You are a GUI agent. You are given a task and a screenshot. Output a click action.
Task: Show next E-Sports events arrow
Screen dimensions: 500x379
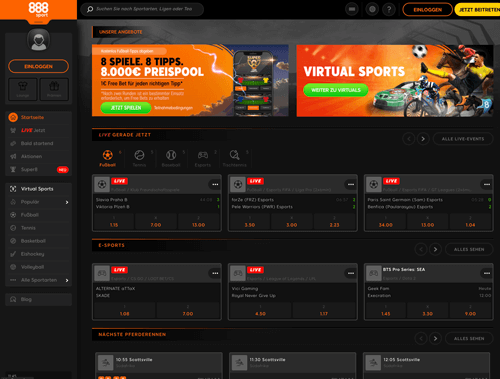(435, 249)
